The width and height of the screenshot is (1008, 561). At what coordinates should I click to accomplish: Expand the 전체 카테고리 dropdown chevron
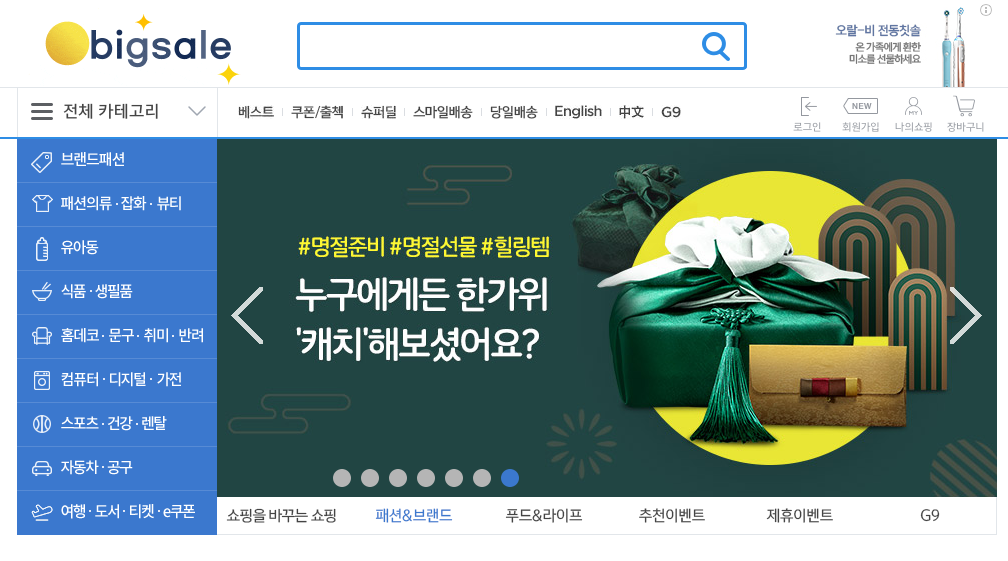click(197, 111)
